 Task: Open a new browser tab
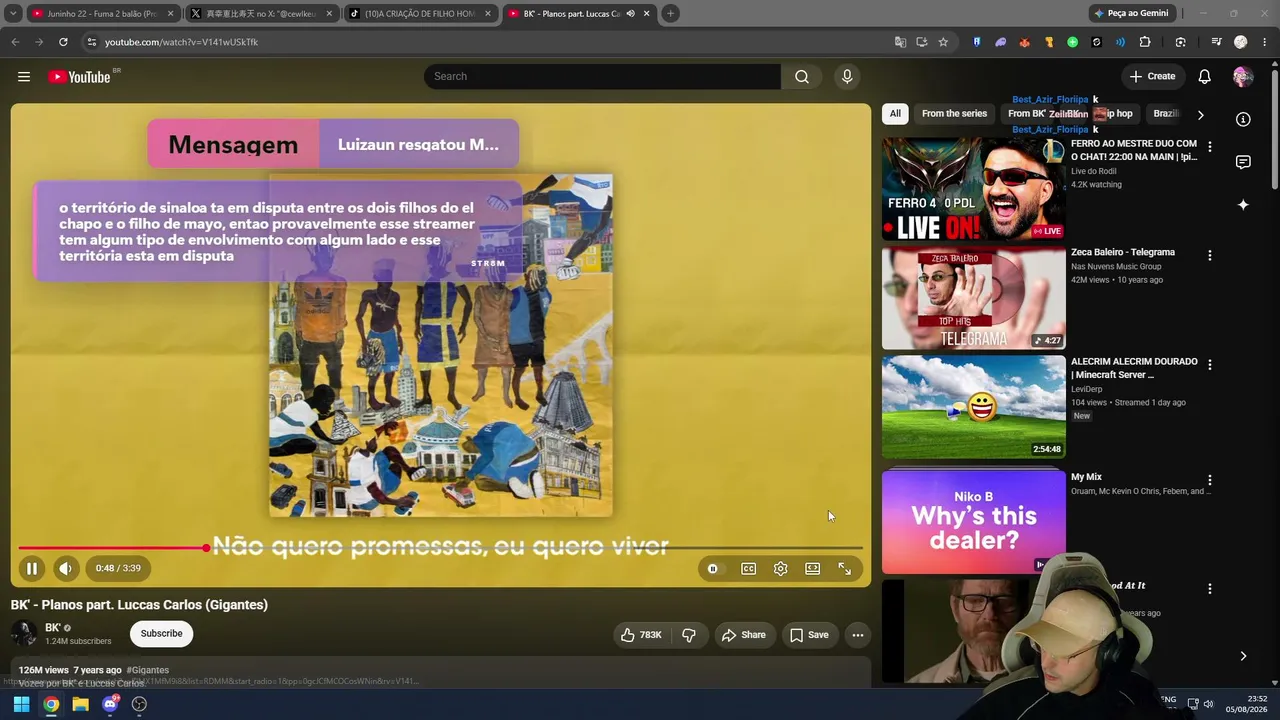click(x=670, y=14)
